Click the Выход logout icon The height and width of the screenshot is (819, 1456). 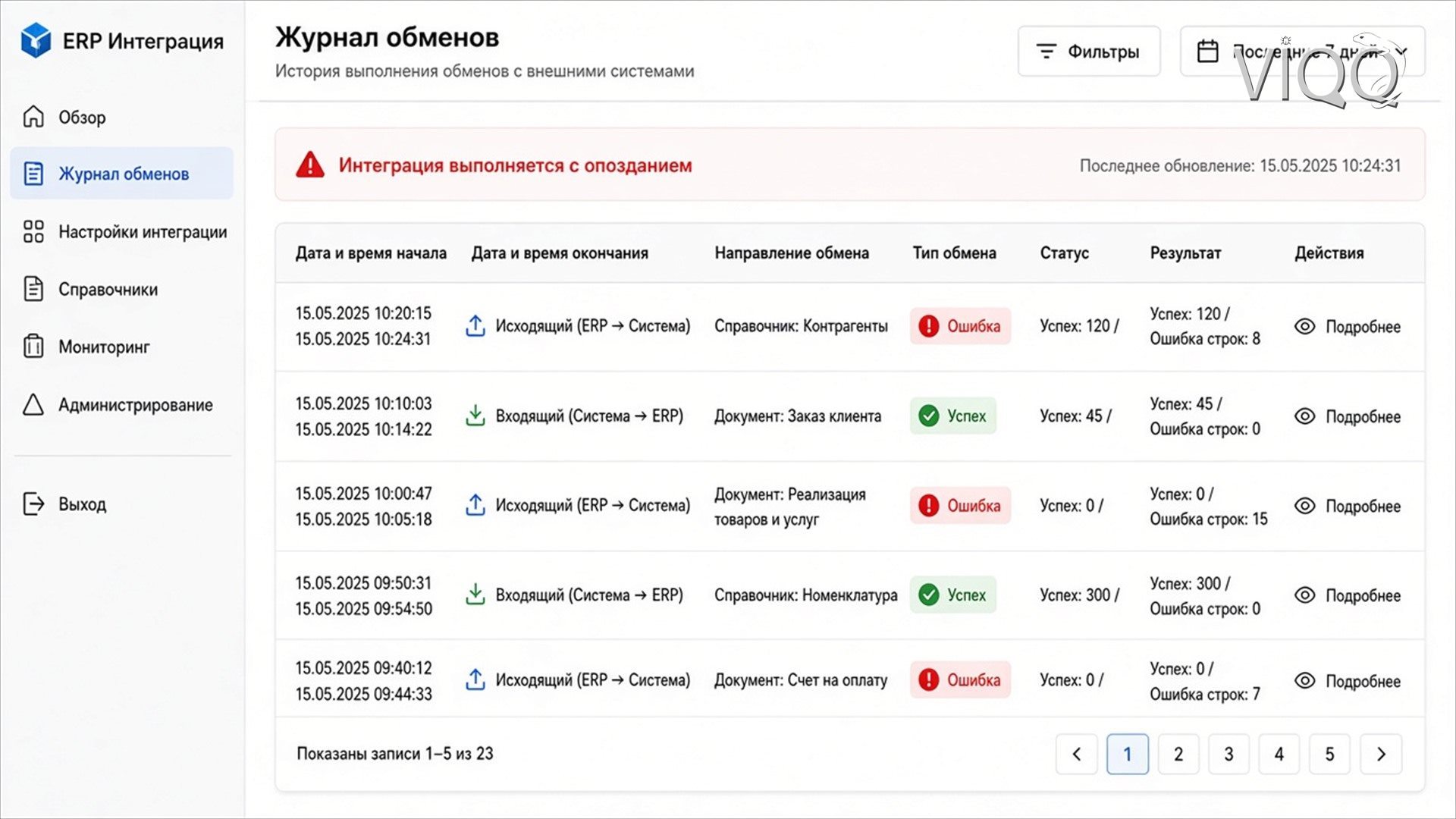click(33, 504)
